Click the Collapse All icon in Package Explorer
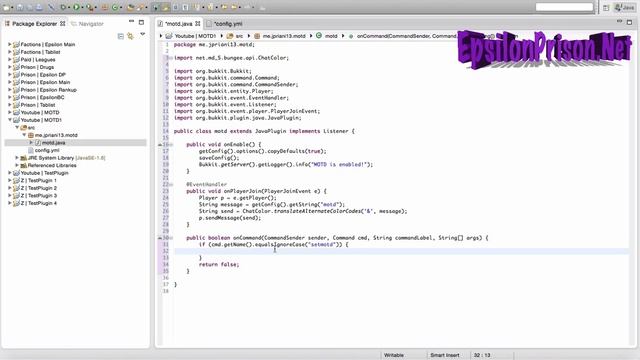640x360 pixels. coord(120,36)
